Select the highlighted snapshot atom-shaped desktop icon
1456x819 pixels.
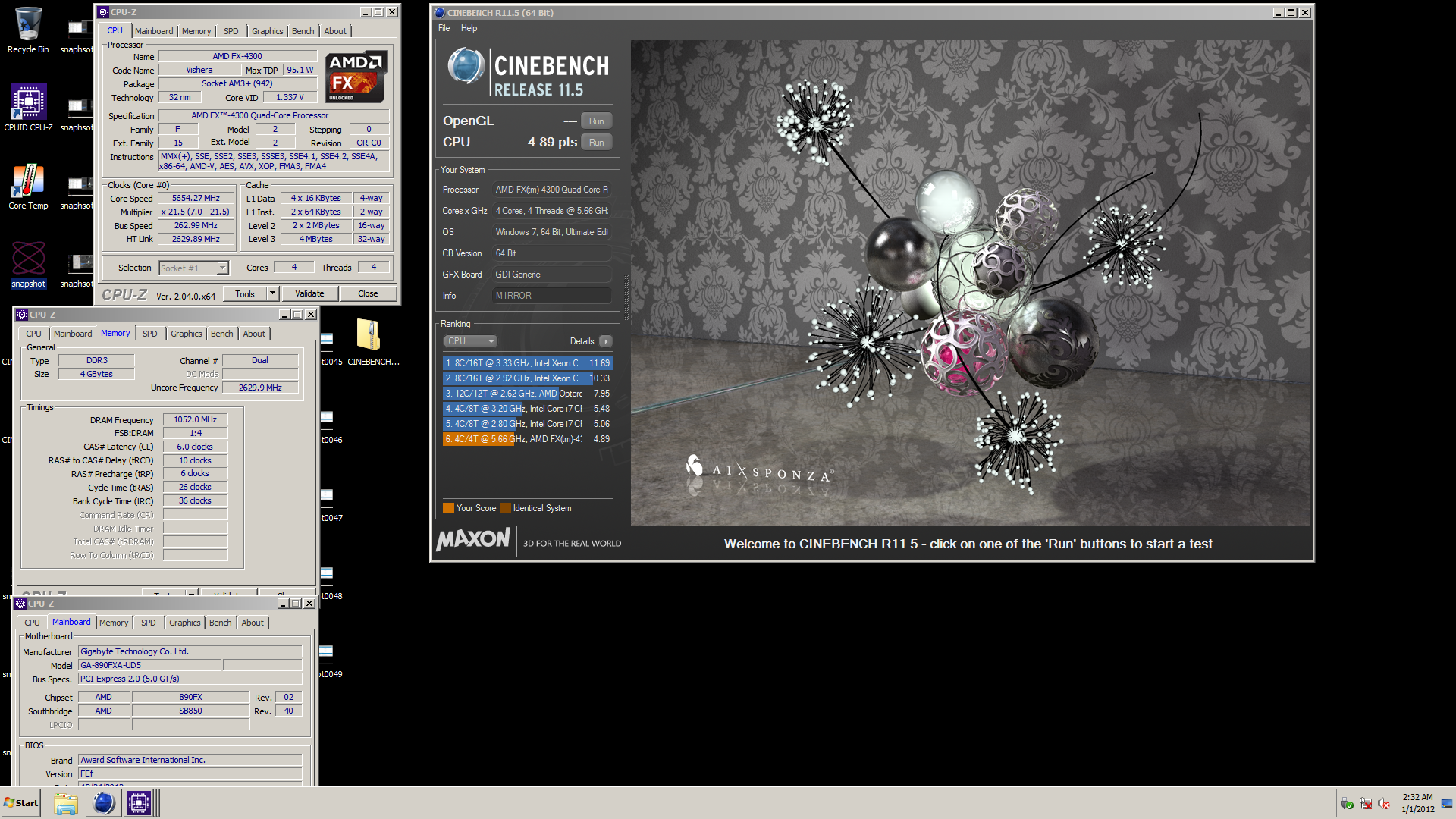(x=28, y=264)
